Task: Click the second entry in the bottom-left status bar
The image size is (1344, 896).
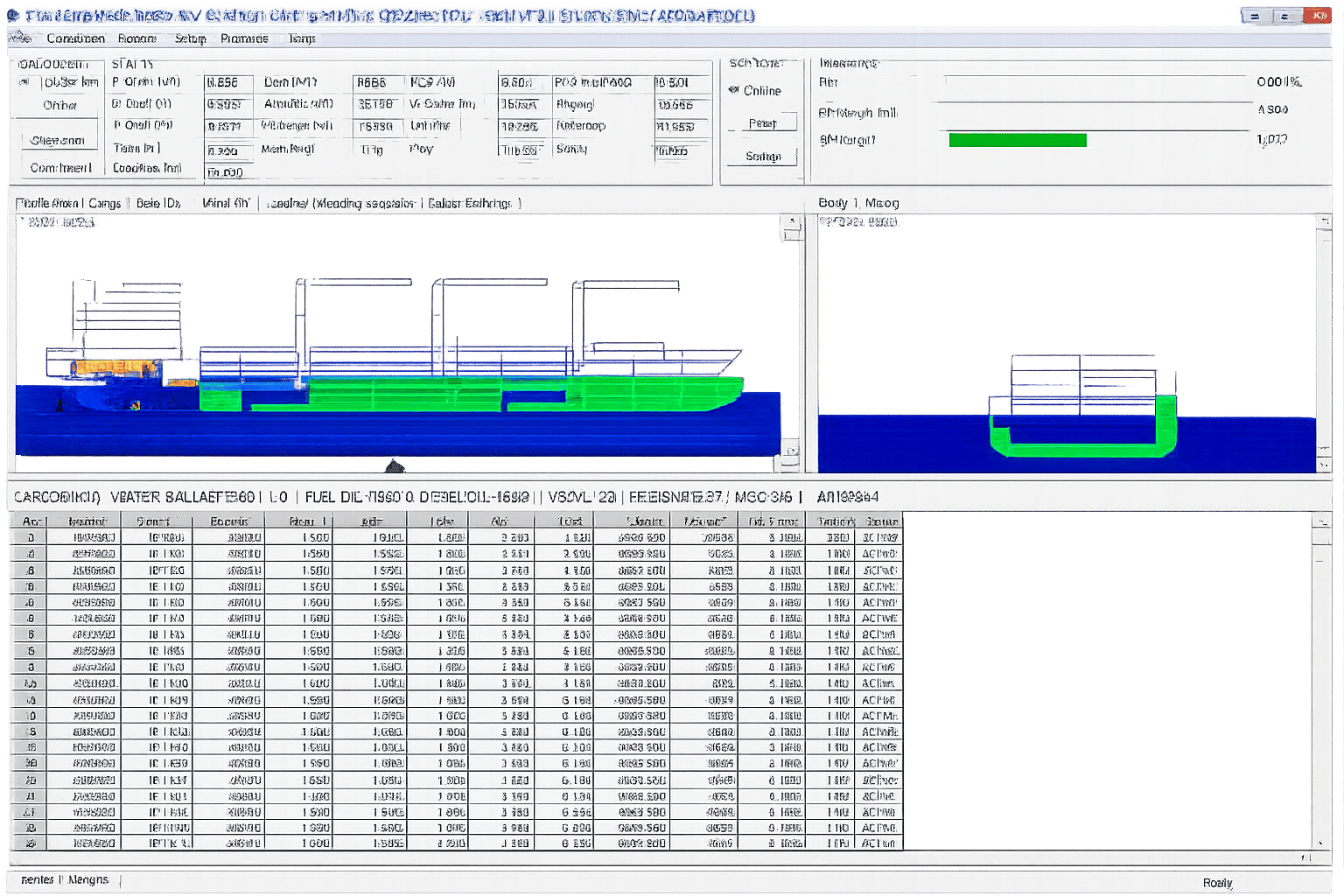Action: point(88,879)
